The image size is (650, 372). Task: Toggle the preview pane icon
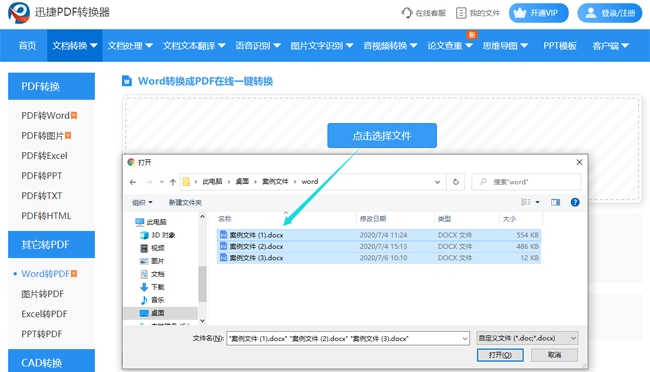555,202
